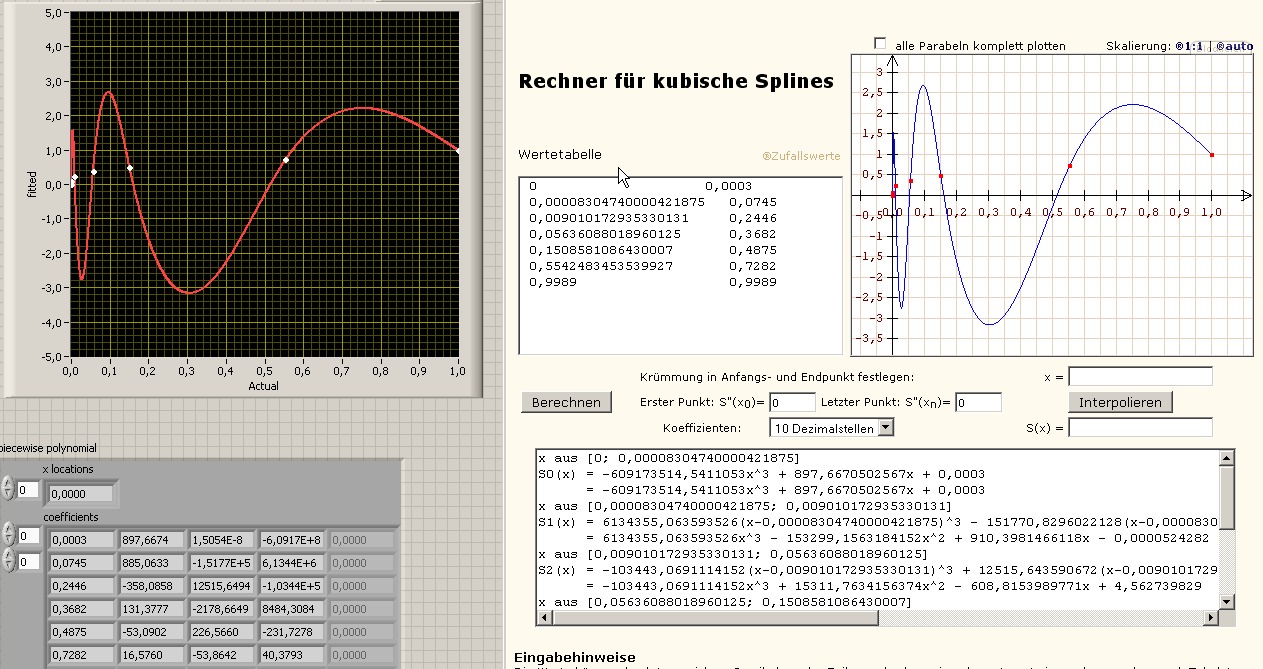Enable 'alle Parabeln komplett plotten' checkbox
The image size is (1263, 669).
point(880,44)
